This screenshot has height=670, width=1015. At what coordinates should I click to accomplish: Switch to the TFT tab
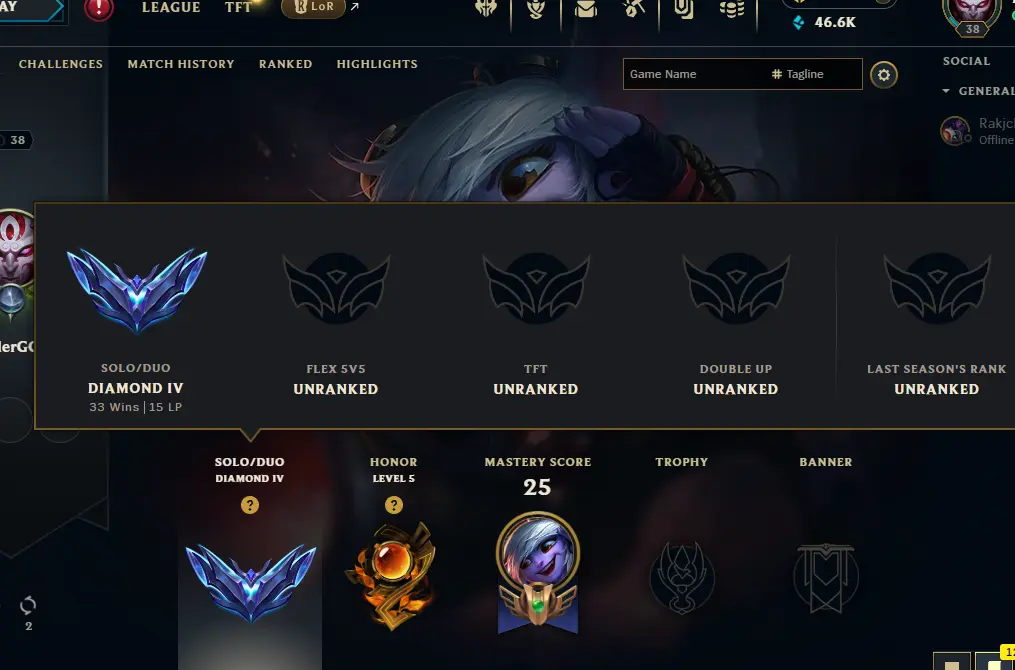pos(238,8)
